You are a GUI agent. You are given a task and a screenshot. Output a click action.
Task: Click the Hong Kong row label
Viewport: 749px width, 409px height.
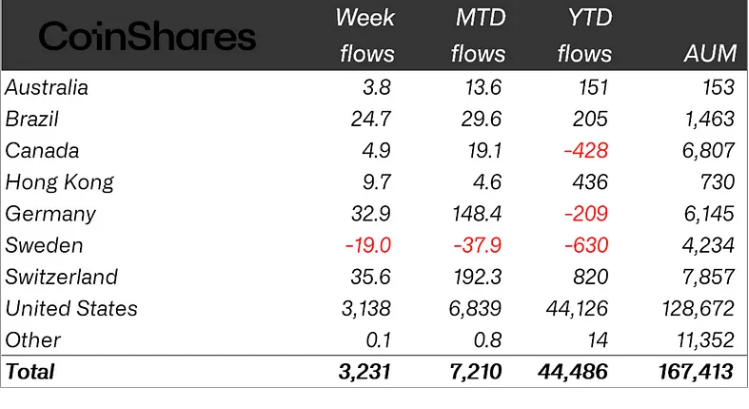59,182
